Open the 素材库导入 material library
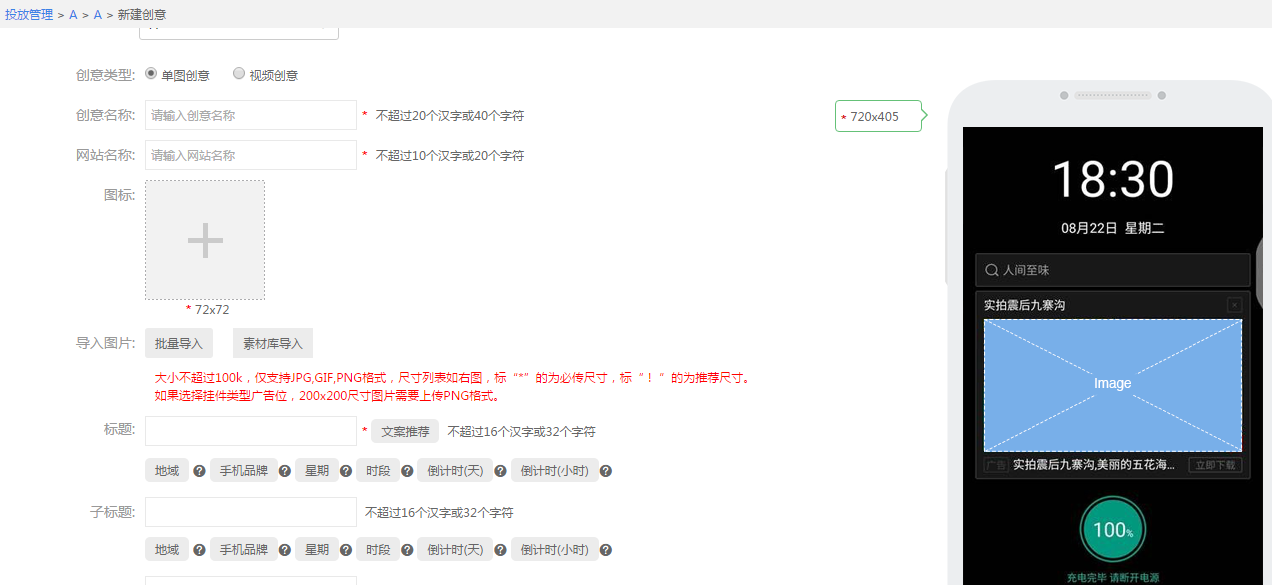This screenshot has width=1272, height=585. coord(272,342)
